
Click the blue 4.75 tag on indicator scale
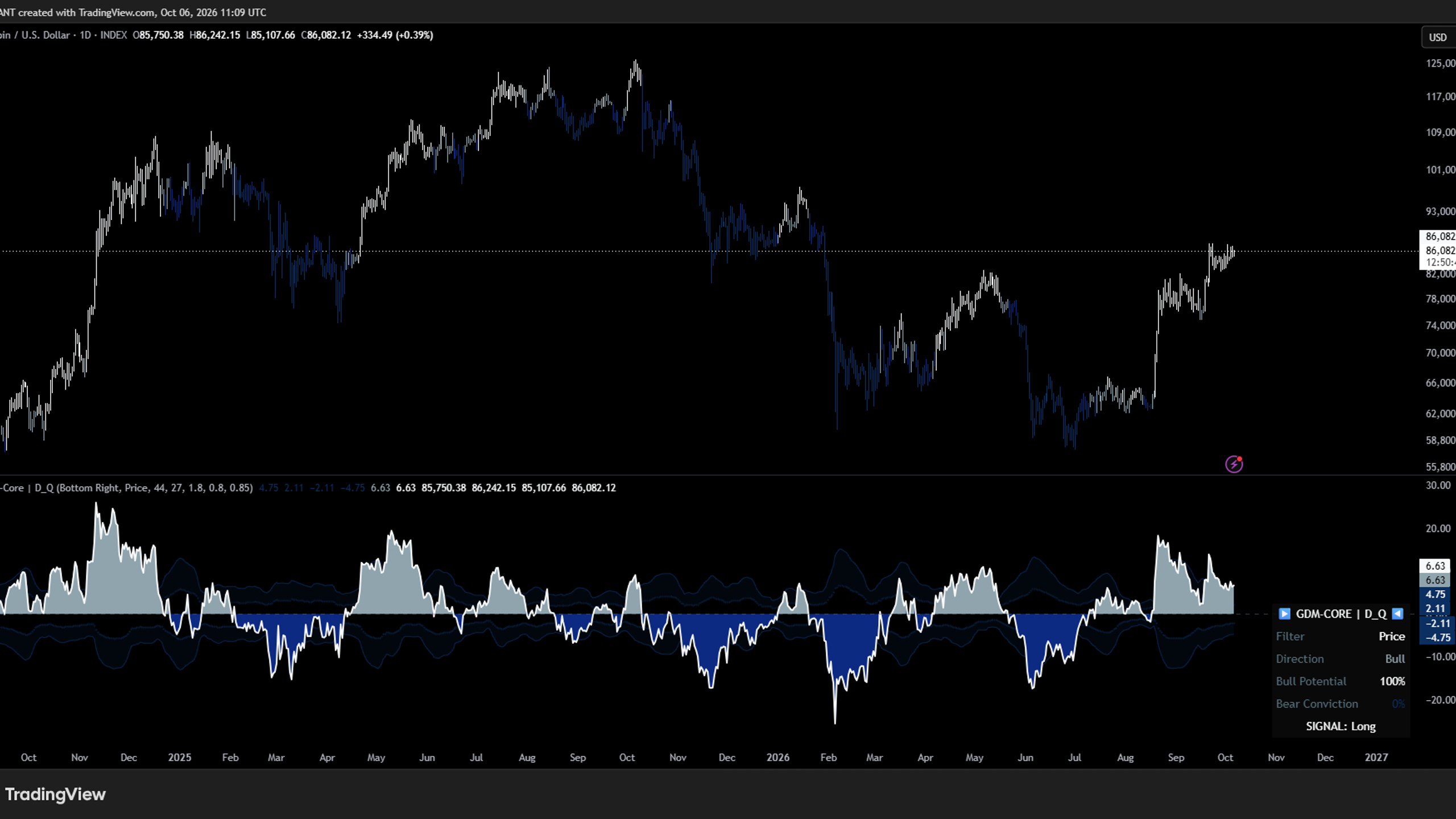1436,594
